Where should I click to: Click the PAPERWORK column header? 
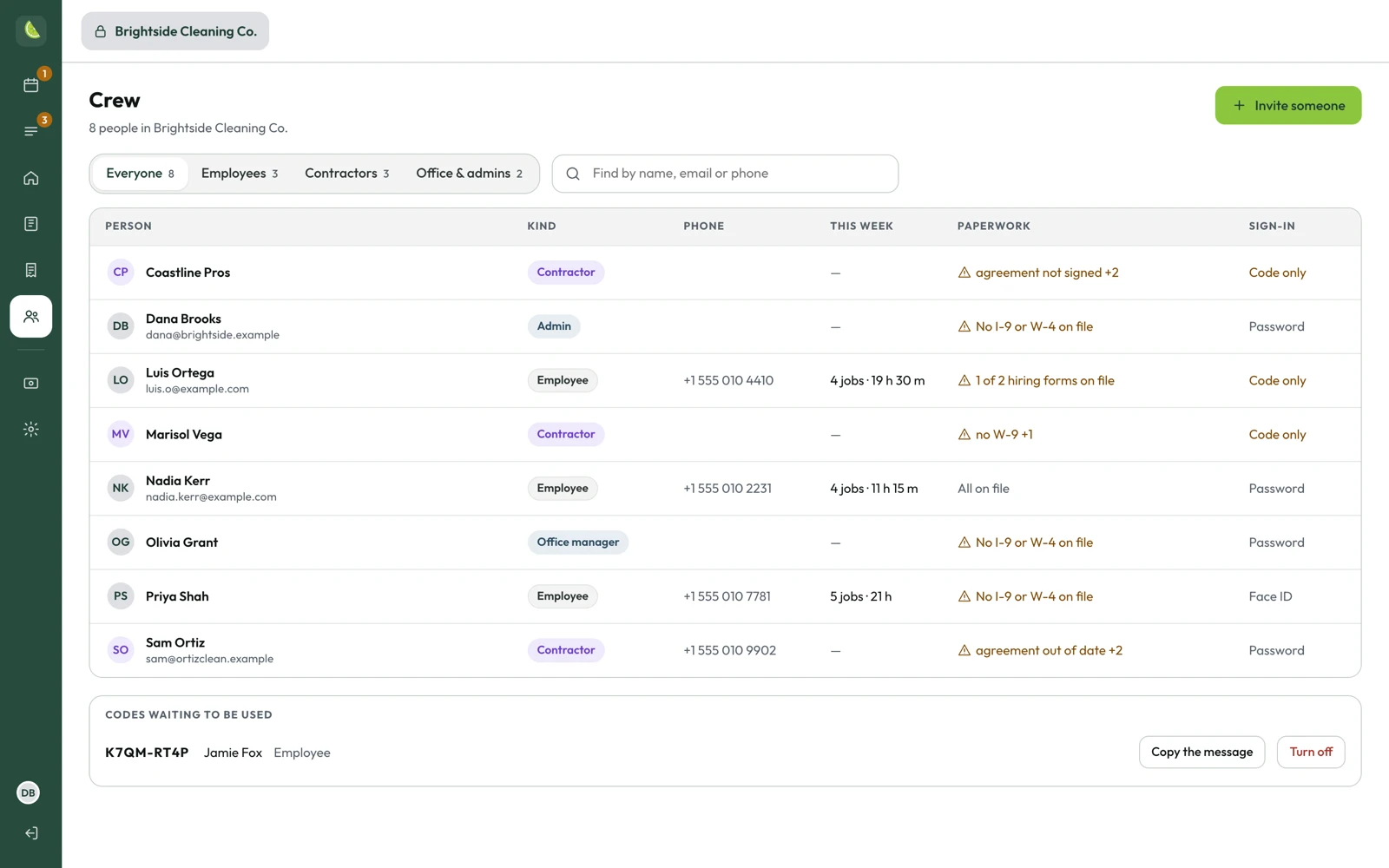pyautogui.click(x=993, y=226)
